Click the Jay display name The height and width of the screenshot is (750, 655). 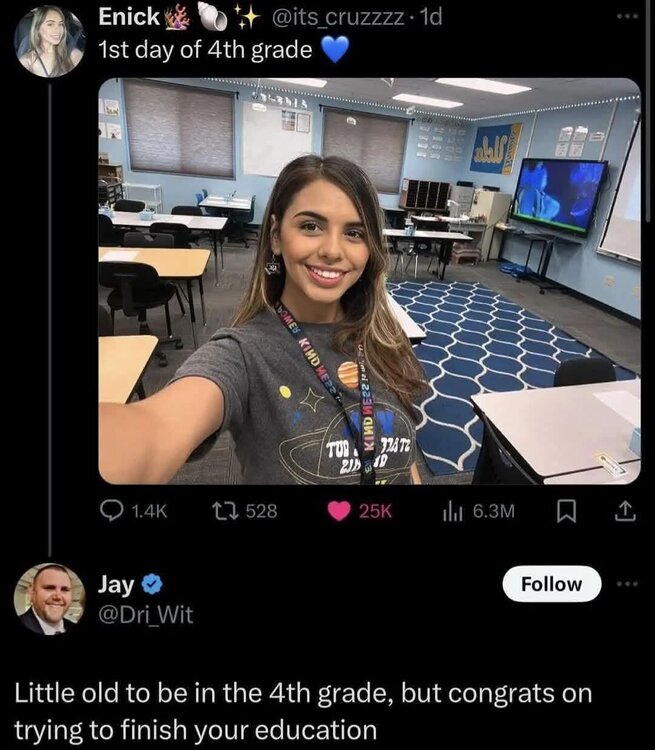(x=116, y=585)
